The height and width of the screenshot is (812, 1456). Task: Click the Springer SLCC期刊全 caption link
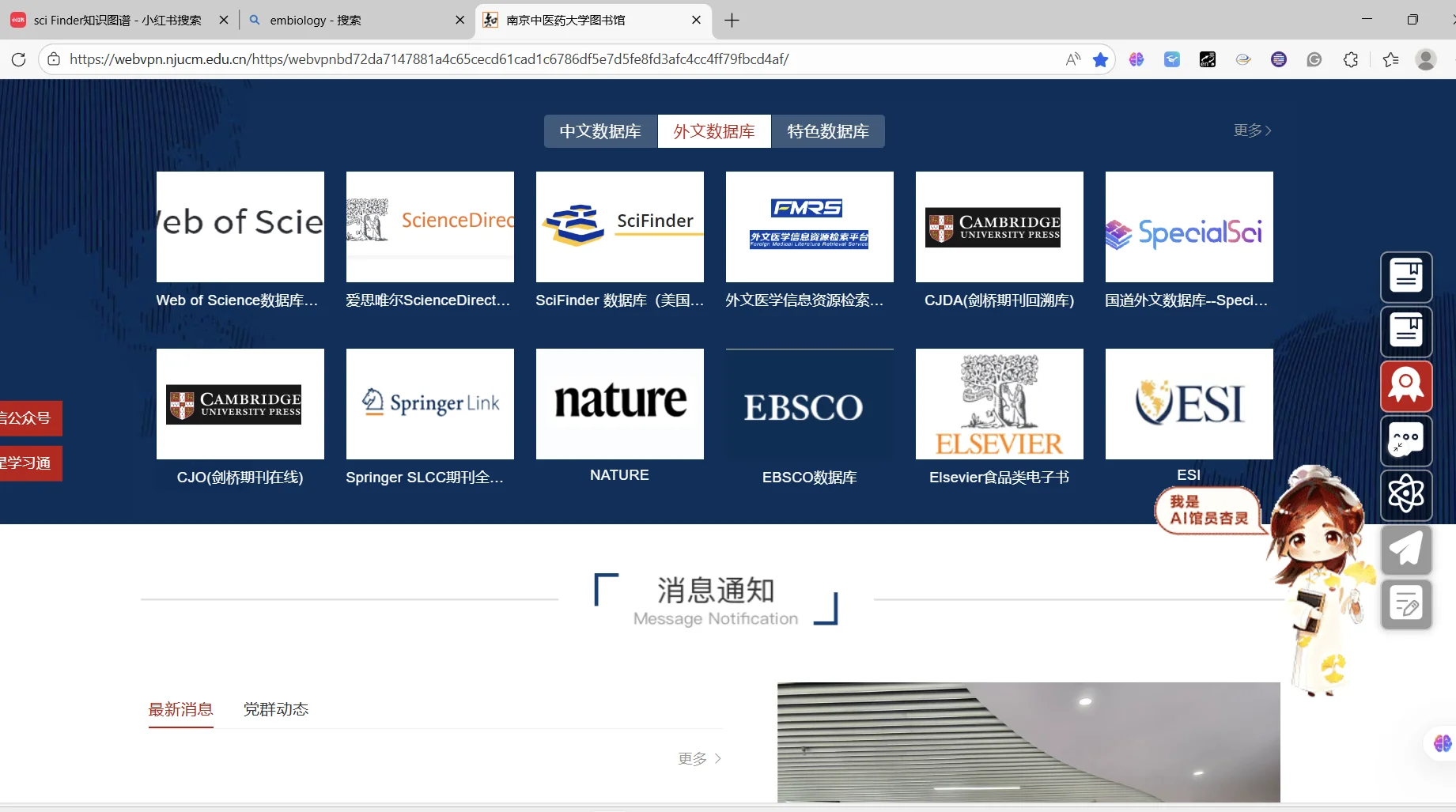pos(425,478)
